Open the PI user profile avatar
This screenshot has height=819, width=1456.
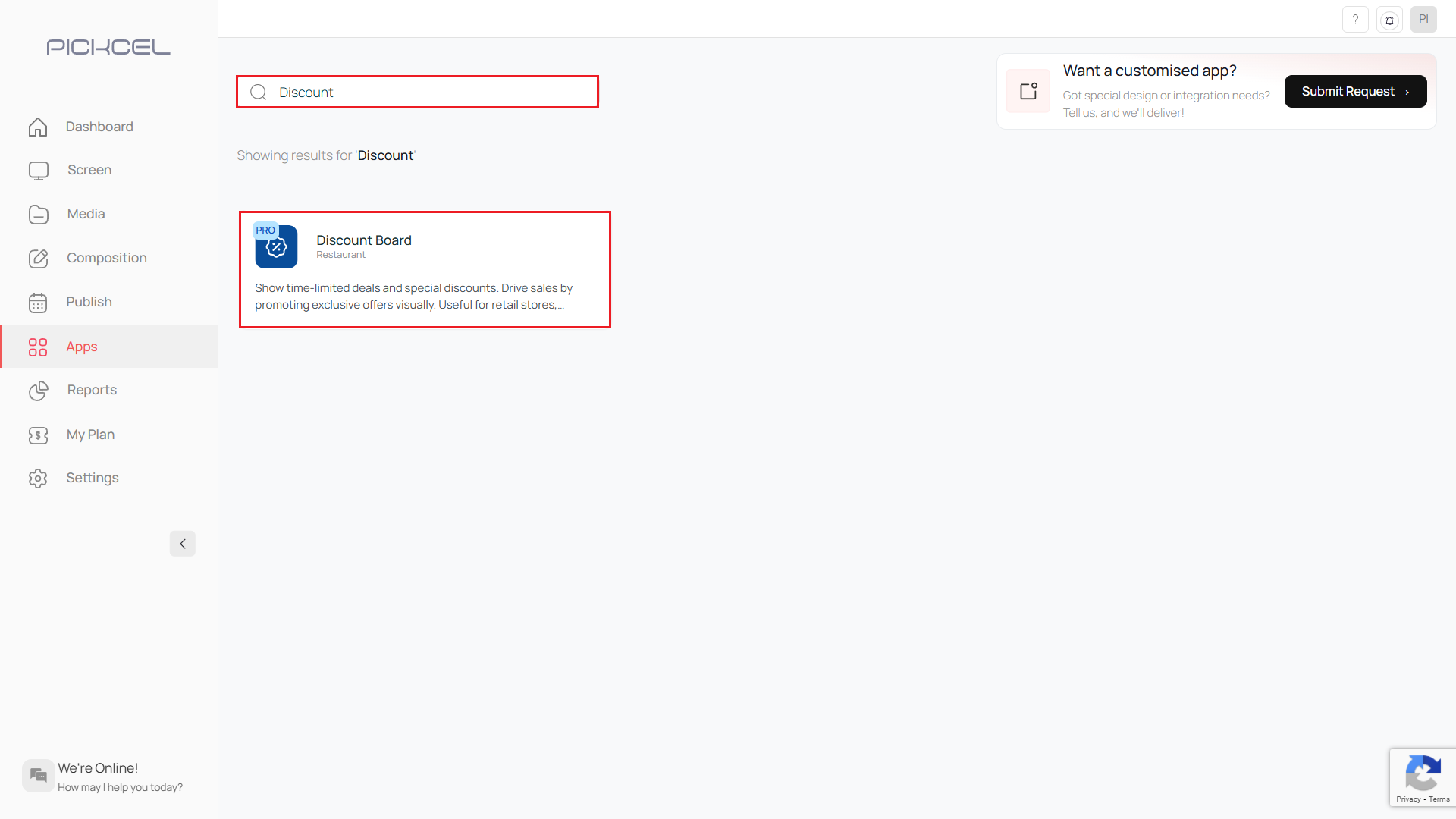click(1423, 20)
